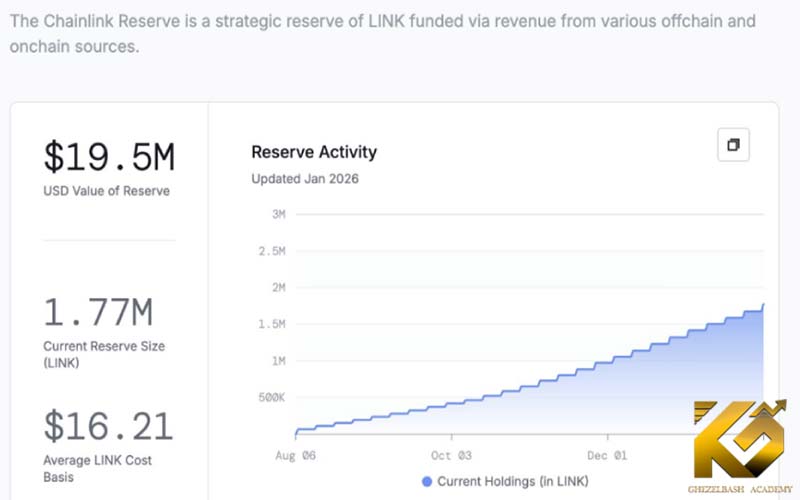Click the Aug 06 x-axis date label

[x=295, y=454]
